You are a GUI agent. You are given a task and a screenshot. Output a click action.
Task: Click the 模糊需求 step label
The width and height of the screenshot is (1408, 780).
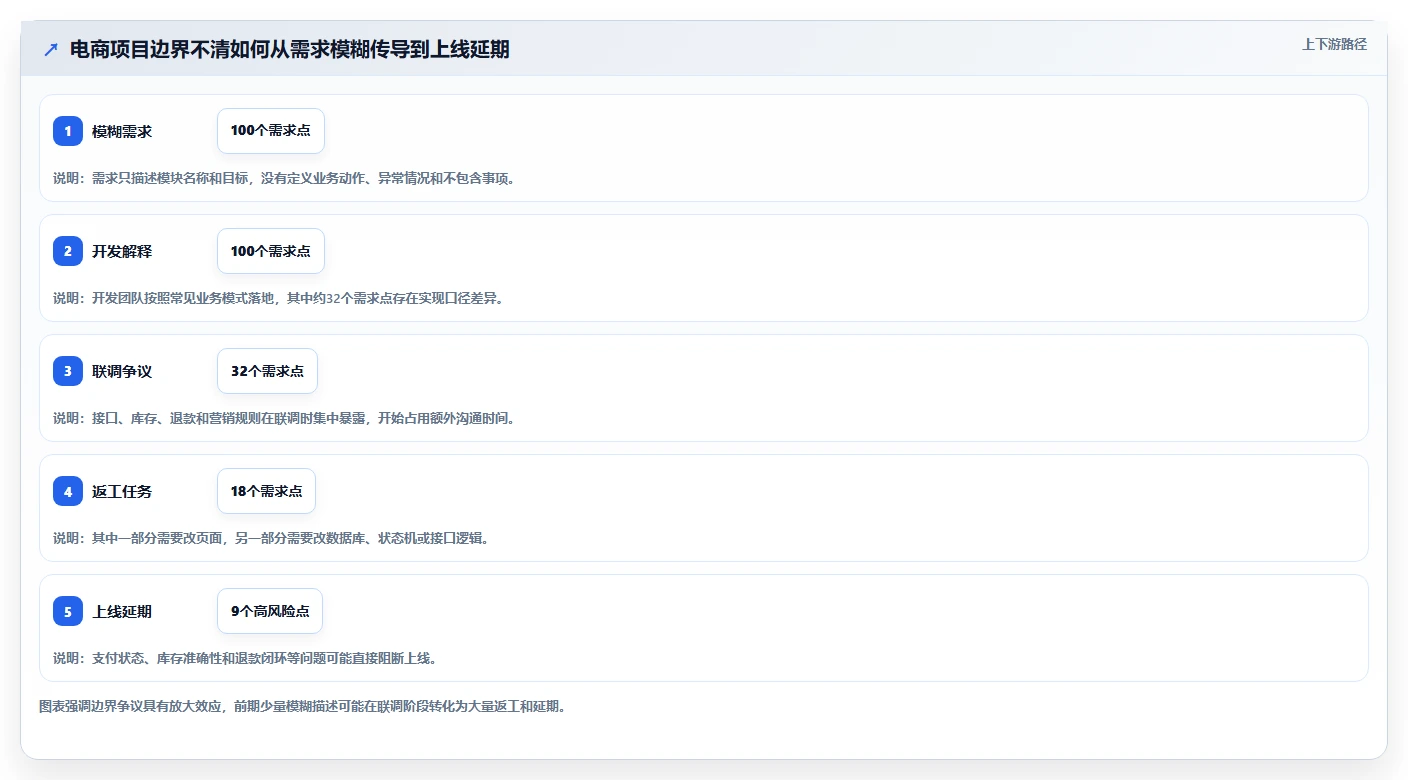[122, 131]
